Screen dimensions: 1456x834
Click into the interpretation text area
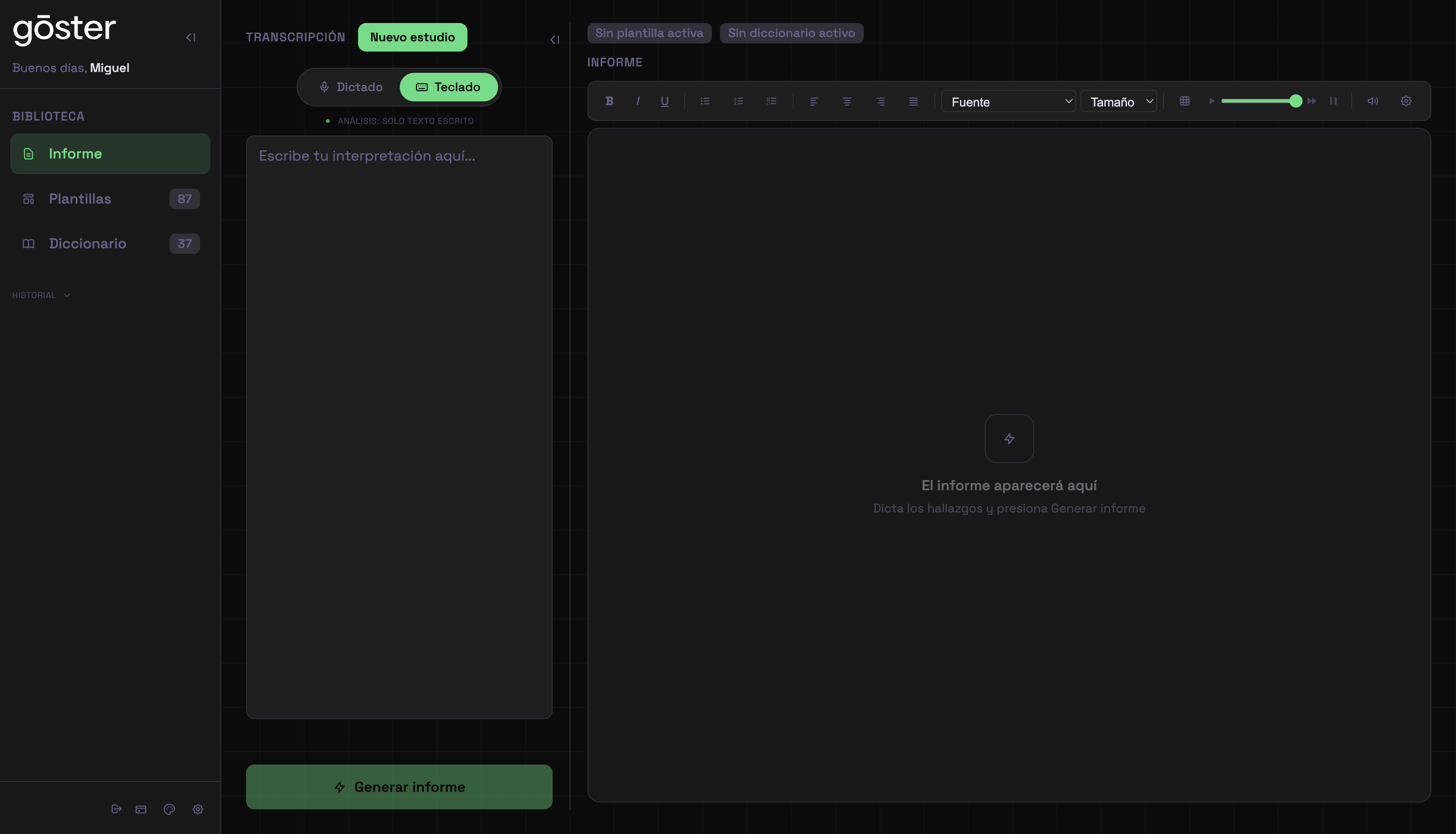pyautogui.click(x=399, y=427)
